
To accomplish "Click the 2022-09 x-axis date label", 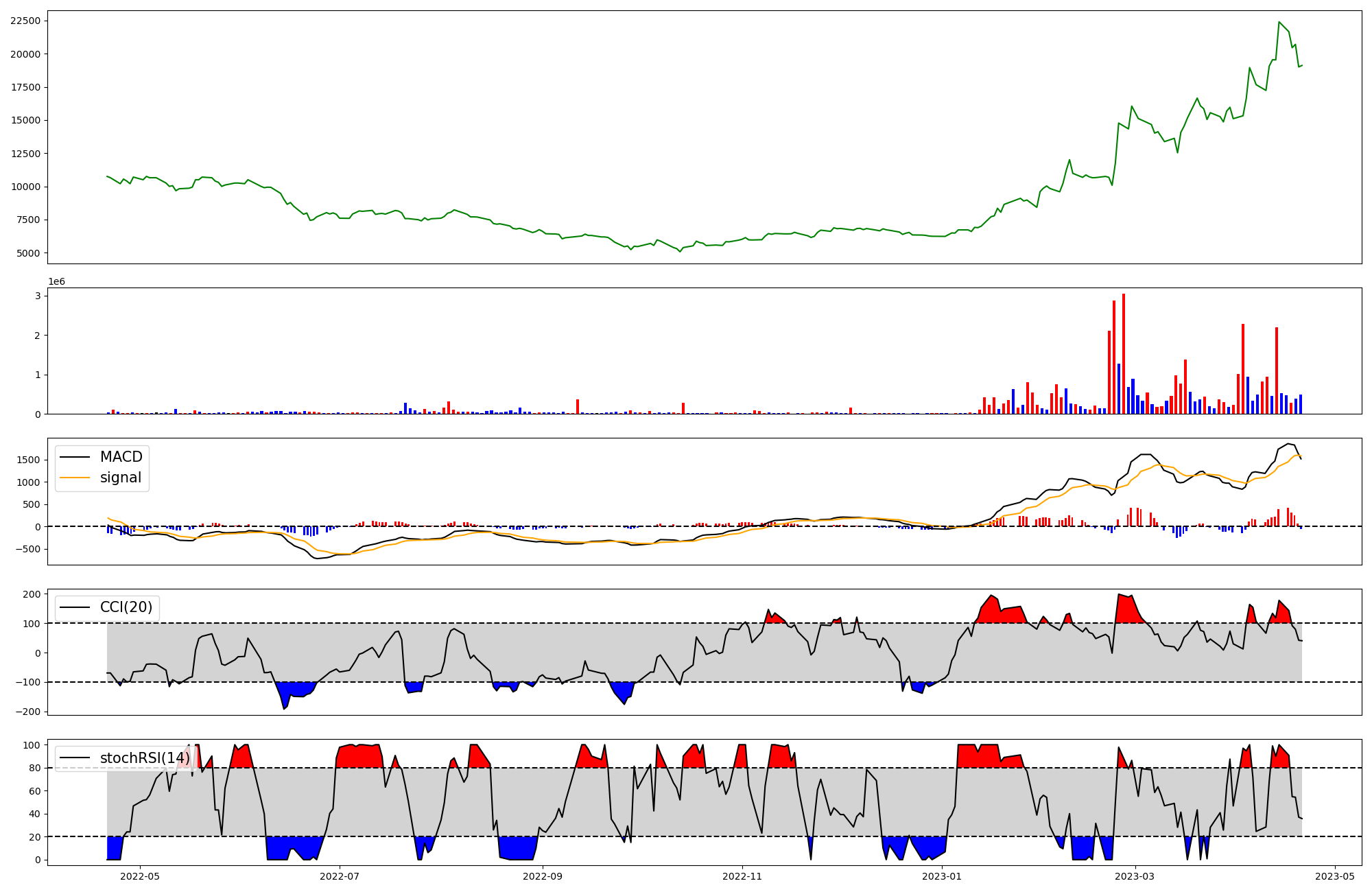I will pos(543,876).
